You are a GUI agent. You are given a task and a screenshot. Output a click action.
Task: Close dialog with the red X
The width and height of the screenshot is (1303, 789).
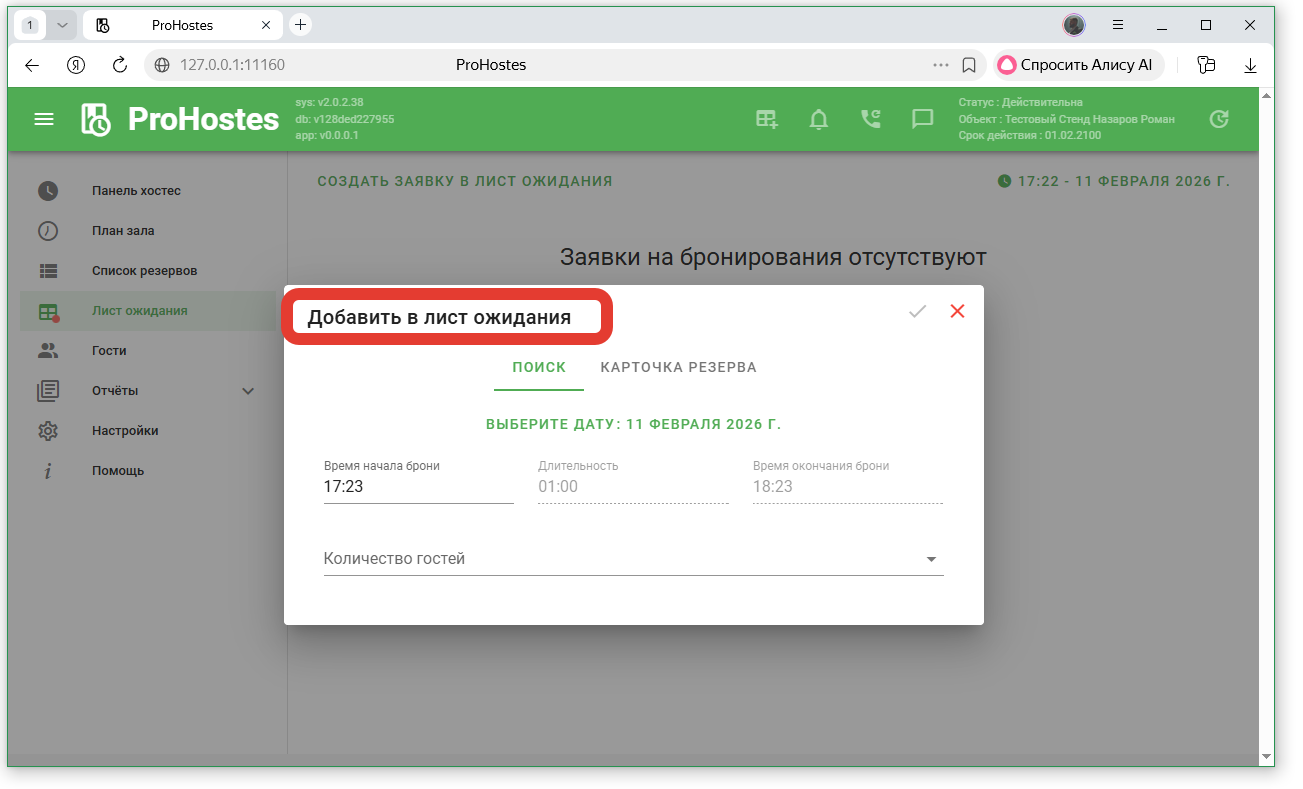(957, 311)
